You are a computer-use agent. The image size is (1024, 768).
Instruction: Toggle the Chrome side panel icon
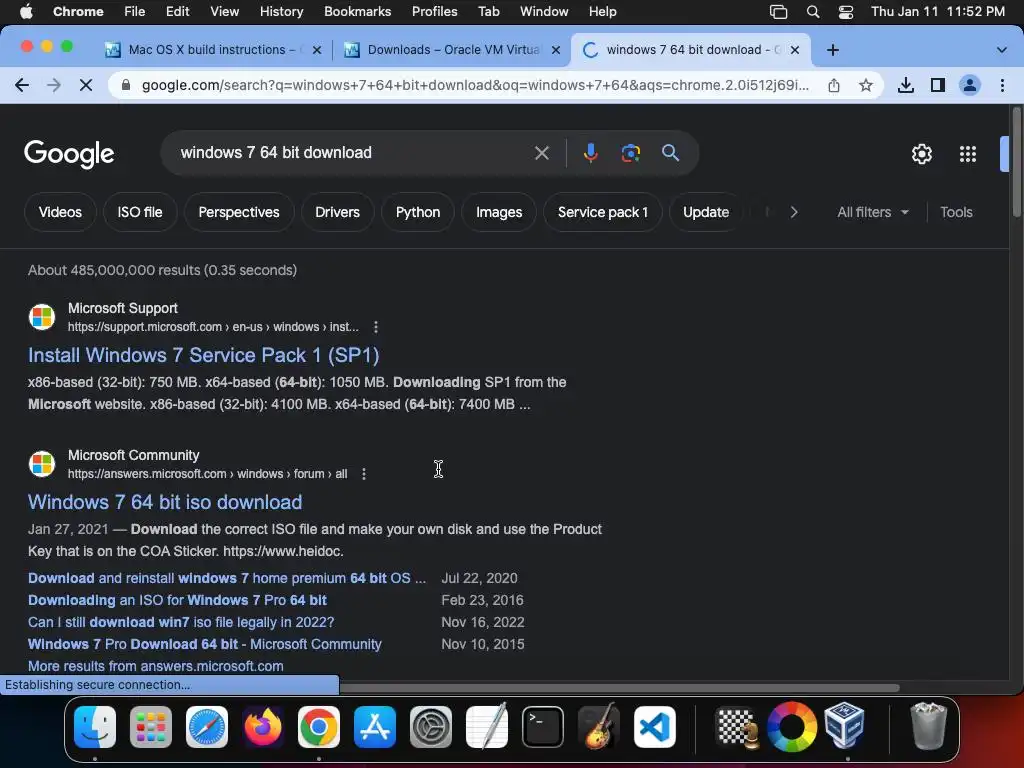tap(938, 85)
